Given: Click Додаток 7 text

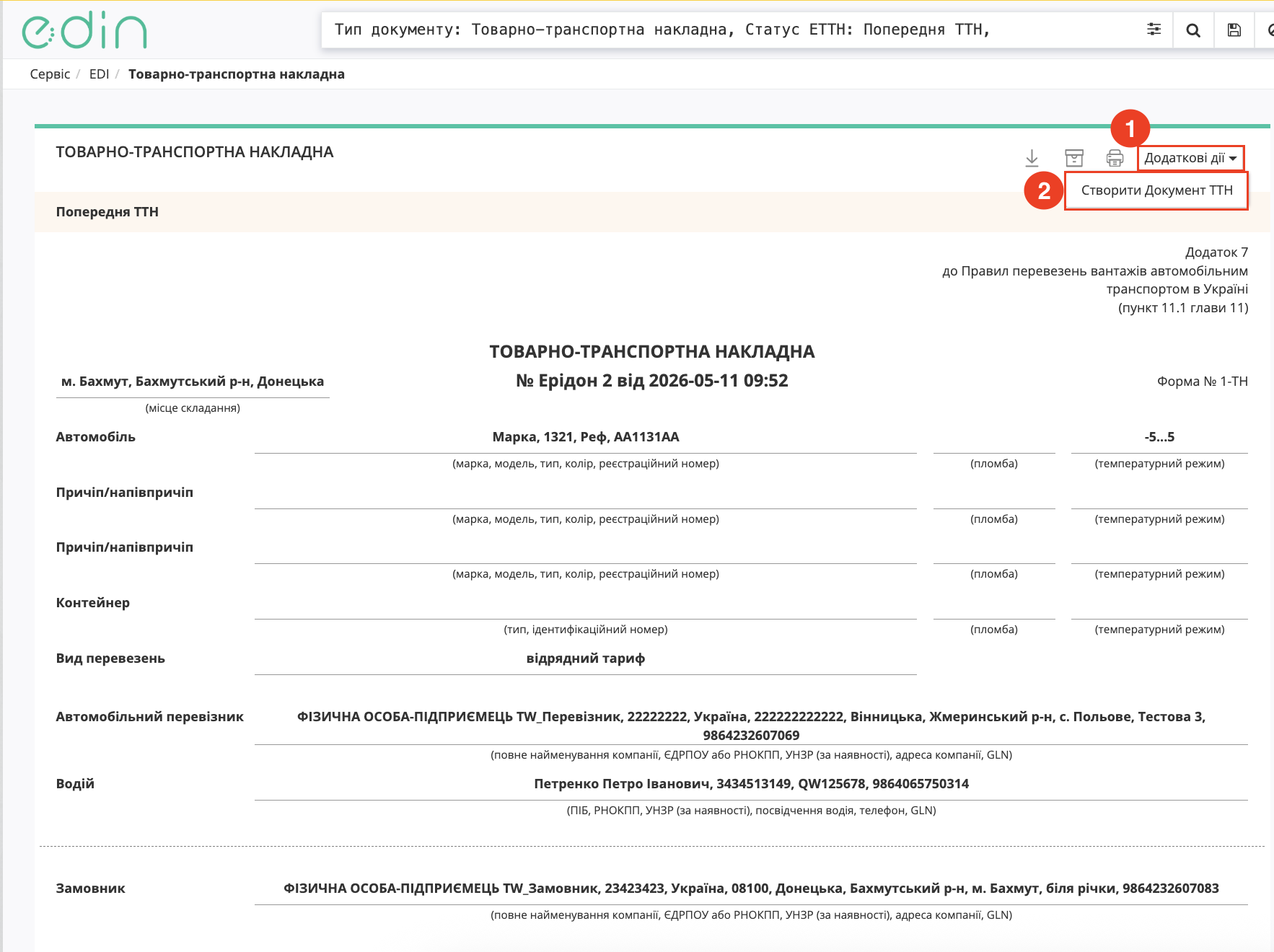Looking at the screenshot, I should click(x=1216, y=252).
